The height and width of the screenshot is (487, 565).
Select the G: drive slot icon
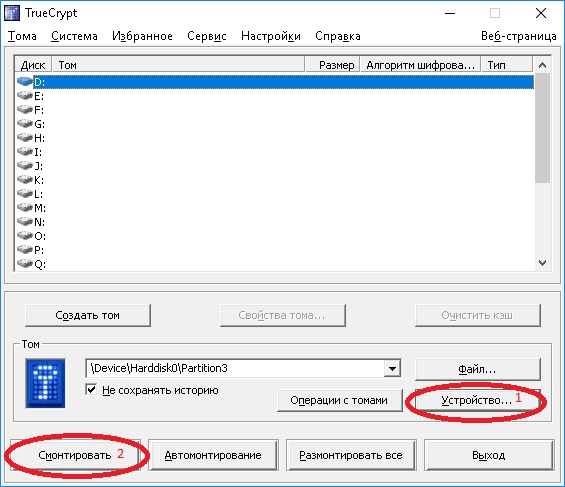point(25,124)
